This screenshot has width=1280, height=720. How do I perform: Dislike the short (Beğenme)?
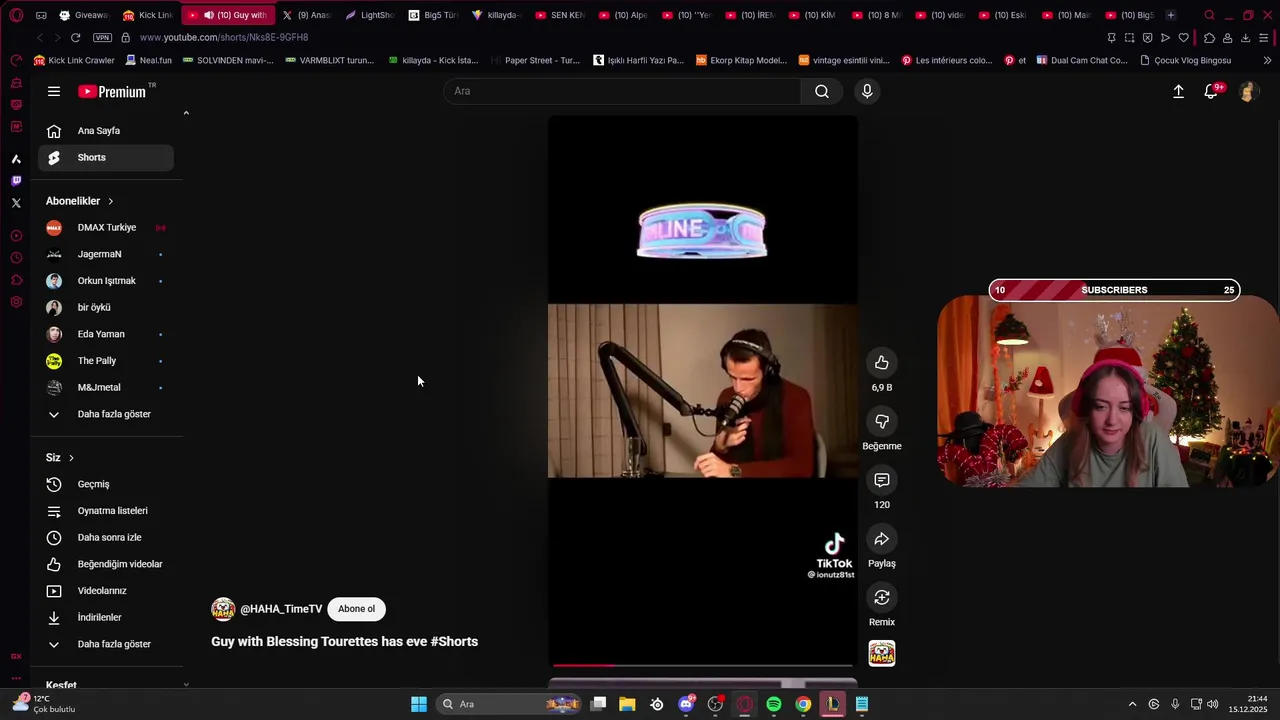tap(881, 422)
